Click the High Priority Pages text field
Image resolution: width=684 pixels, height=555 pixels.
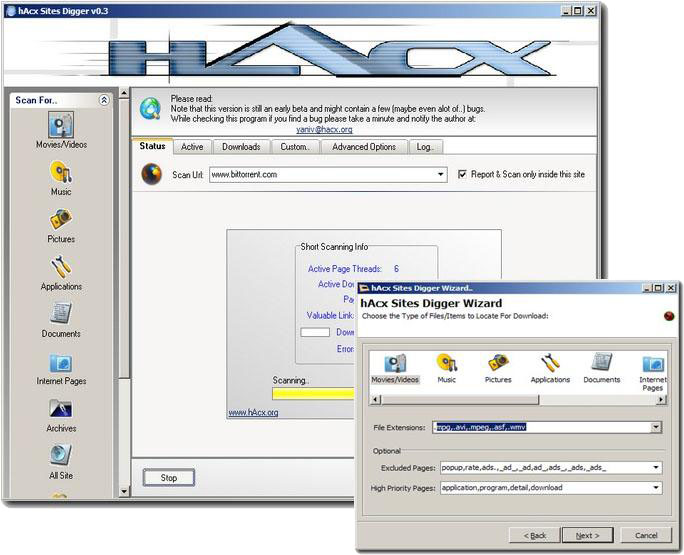pyautogui.click(x=545, y=488)
